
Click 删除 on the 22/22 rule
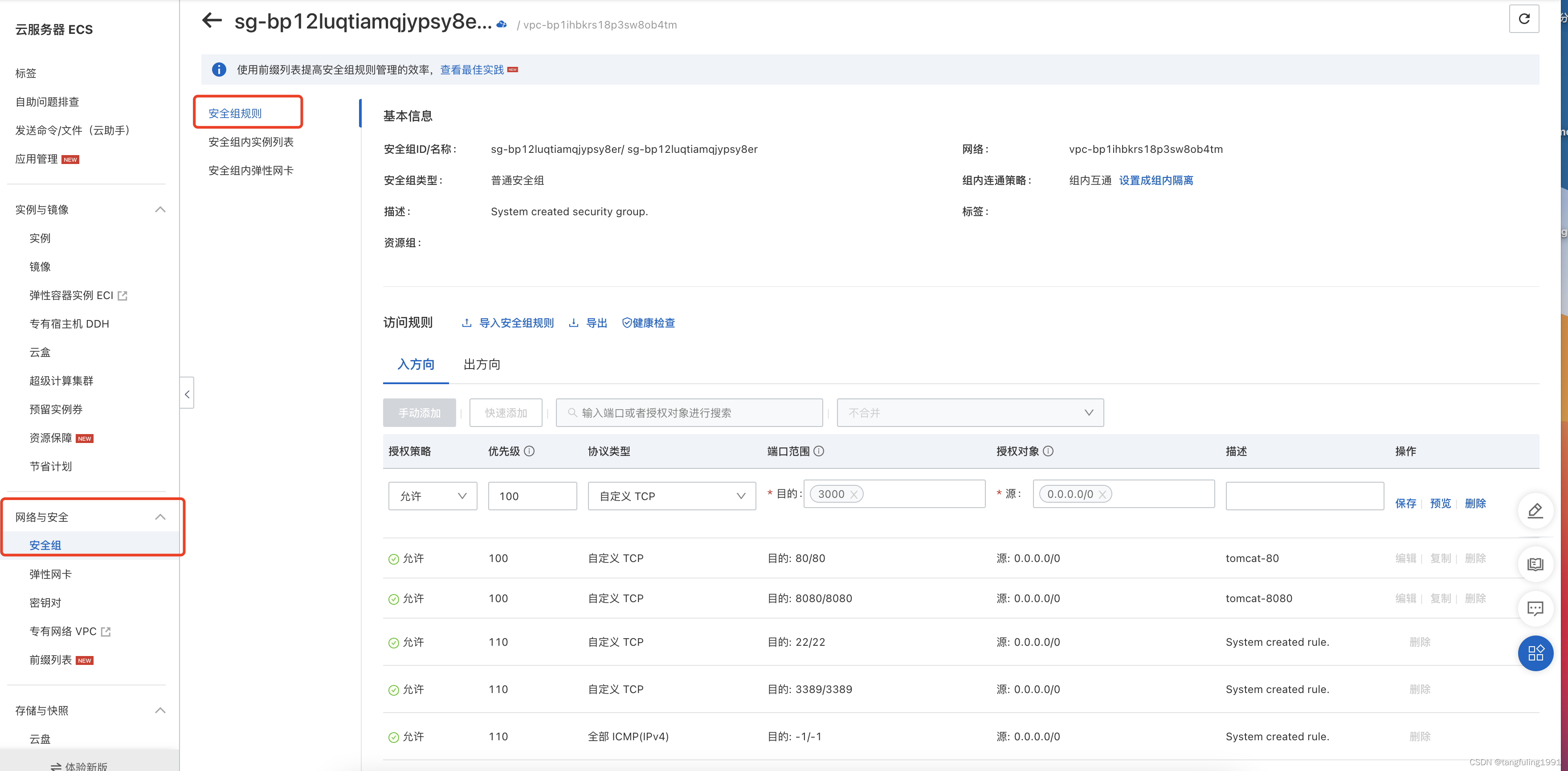(1420, 642)
